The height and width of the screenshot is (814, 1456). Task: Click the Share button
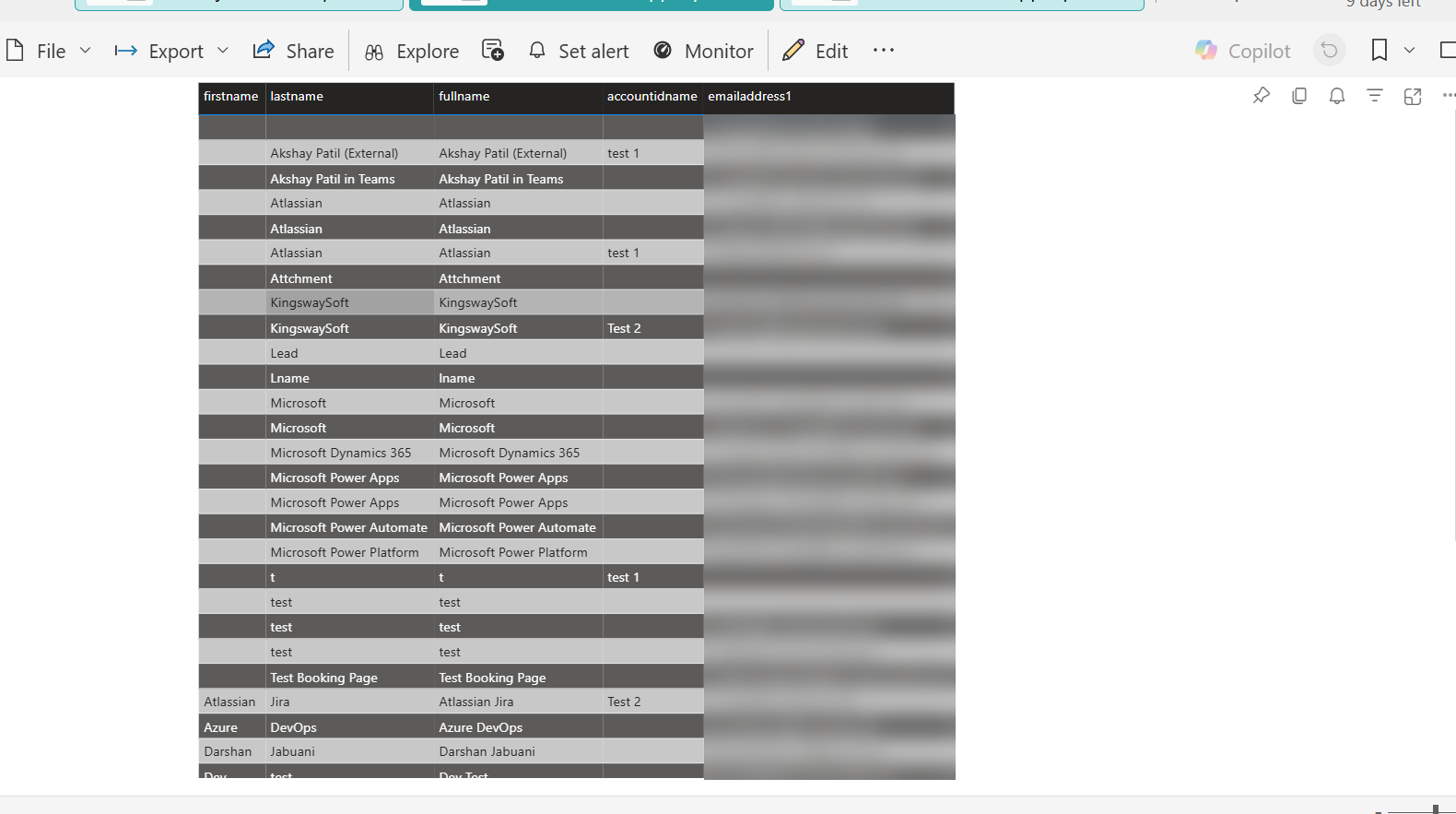tap(294, 51)
